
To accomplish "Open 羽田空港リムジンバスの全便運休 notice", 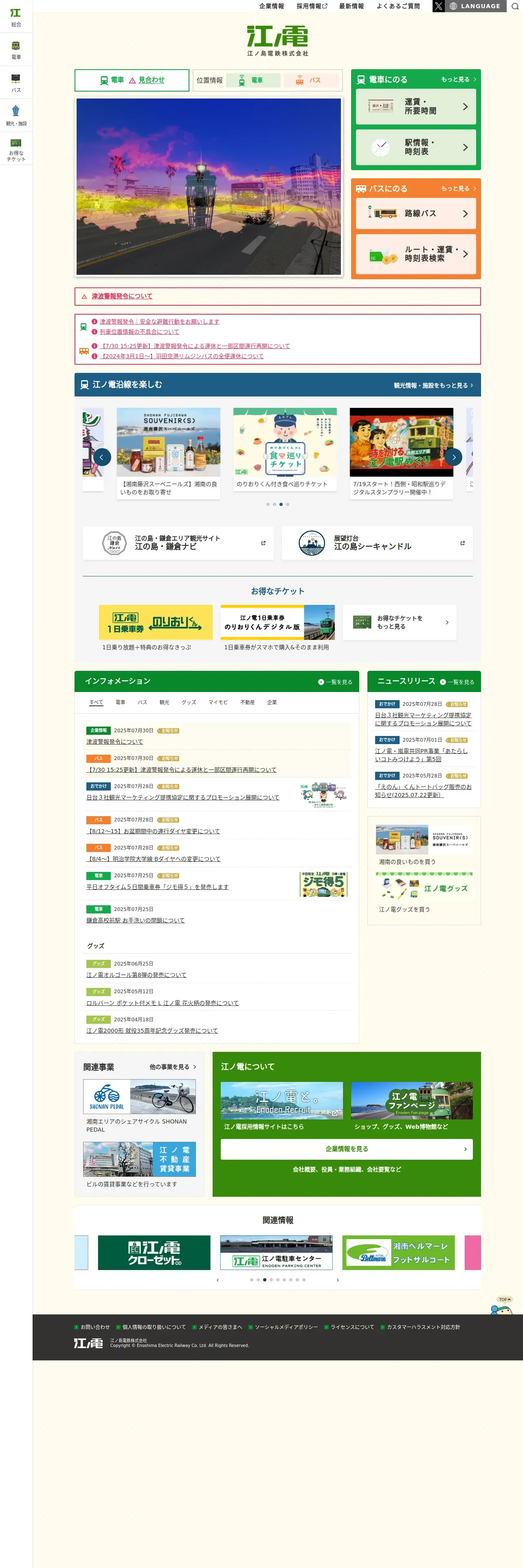I will coord(181,356).
